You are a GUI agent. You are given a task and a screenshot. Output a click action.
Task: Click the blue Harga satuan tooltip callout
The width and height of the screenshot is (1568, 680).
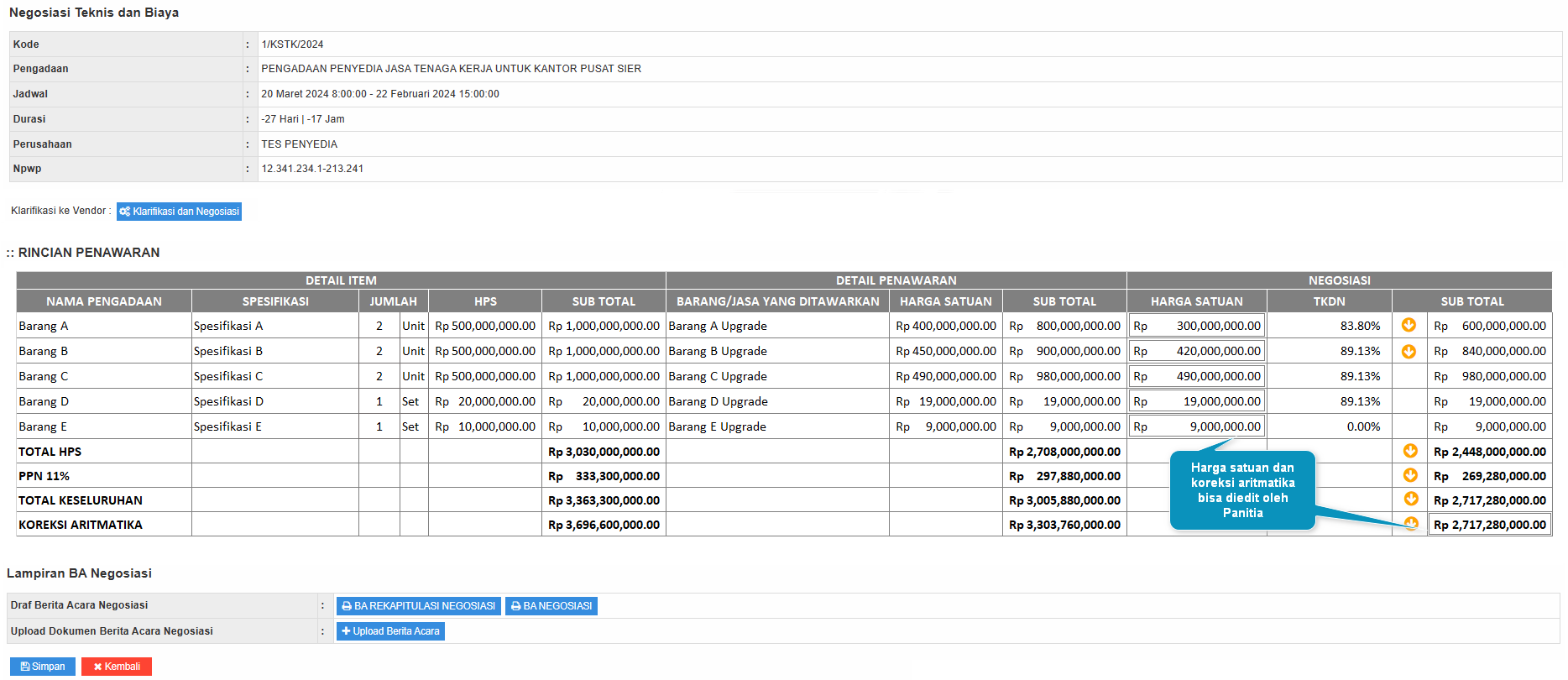(1242, 490)
